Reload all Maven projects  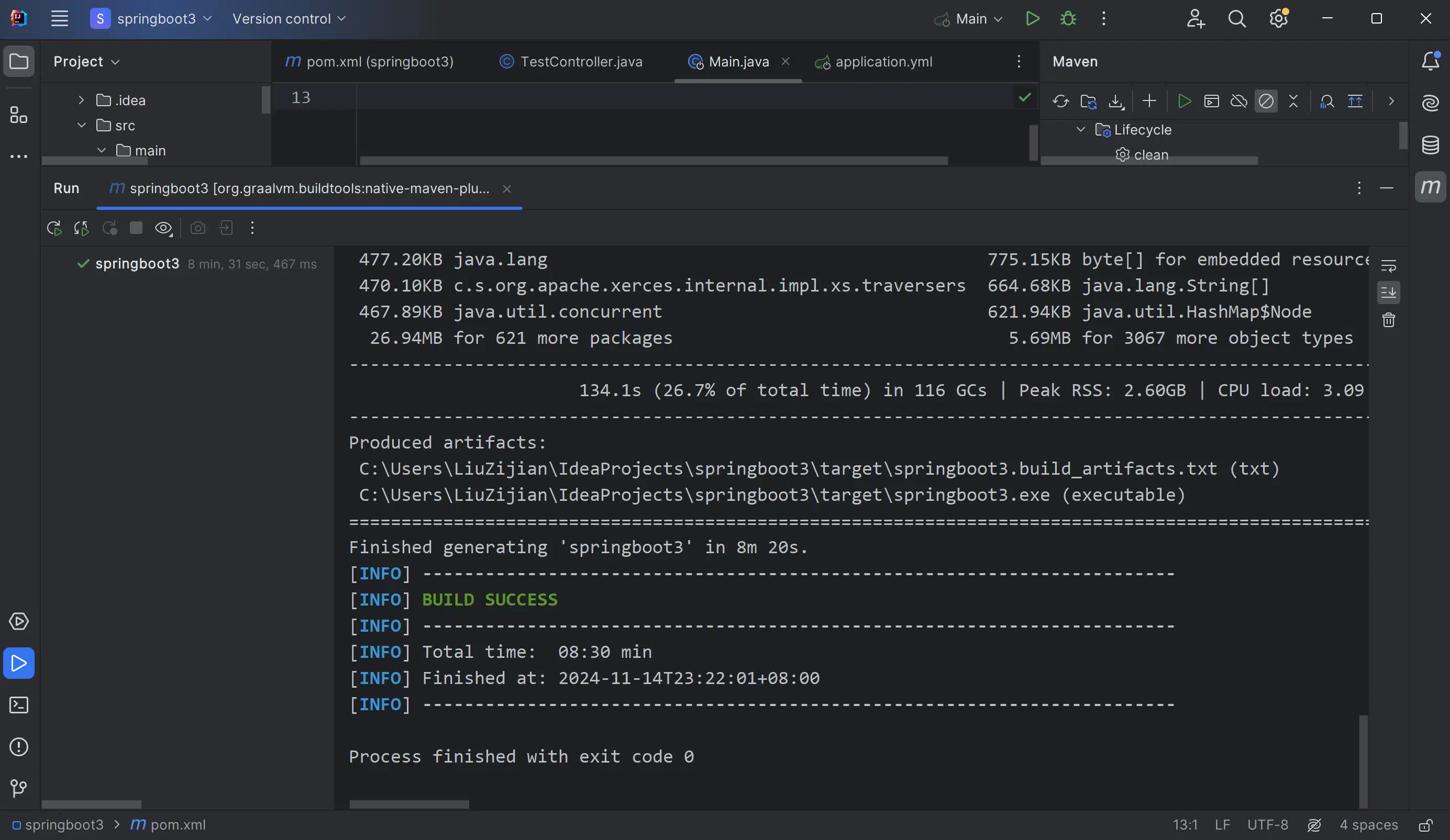click(1060, 102)
